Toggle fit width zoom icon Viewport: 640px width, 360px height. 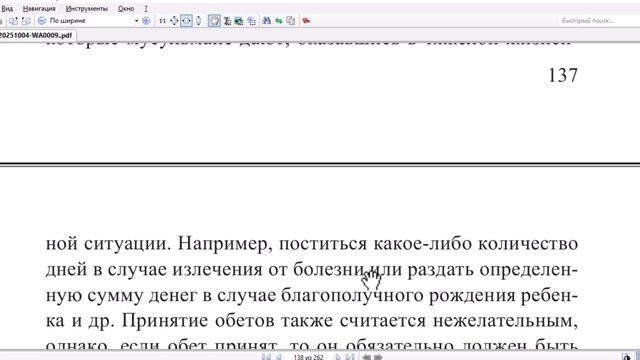pyautogui.click(x=186, y=21)
